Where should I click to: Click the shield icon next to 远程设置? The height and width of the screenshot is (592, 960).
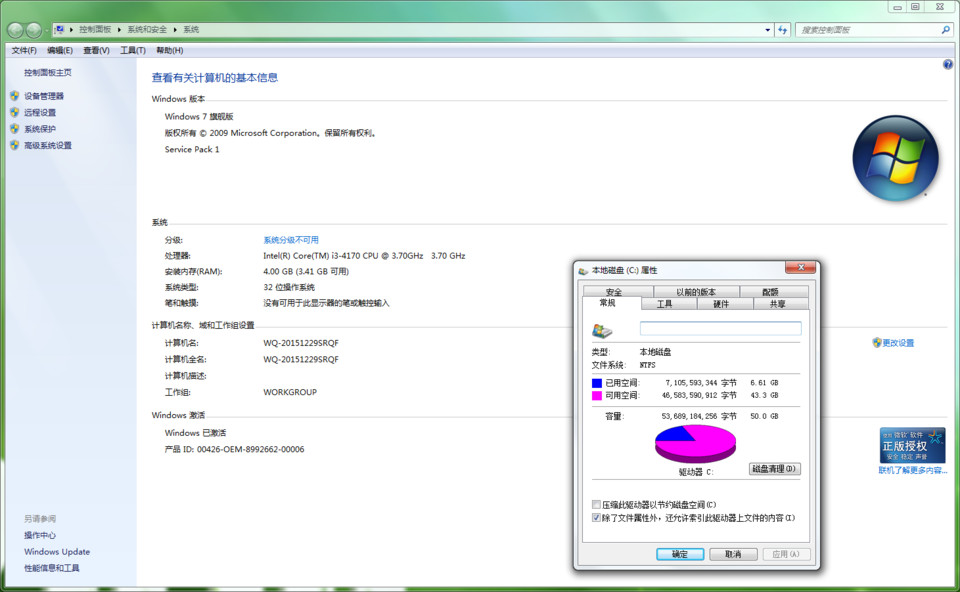click(x=14, y=113)
